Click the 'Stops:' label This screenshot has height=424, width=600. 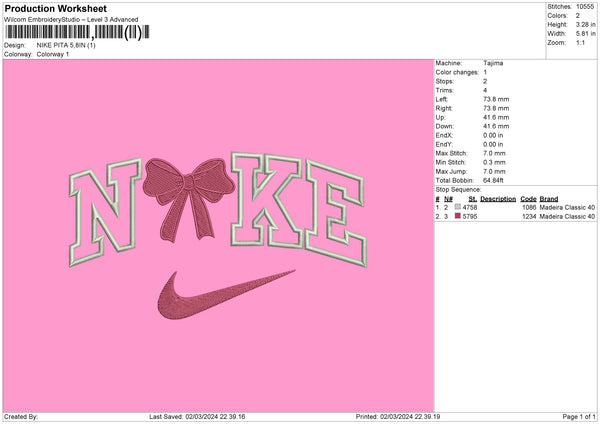pyautogui.click(x=445, y=81)
